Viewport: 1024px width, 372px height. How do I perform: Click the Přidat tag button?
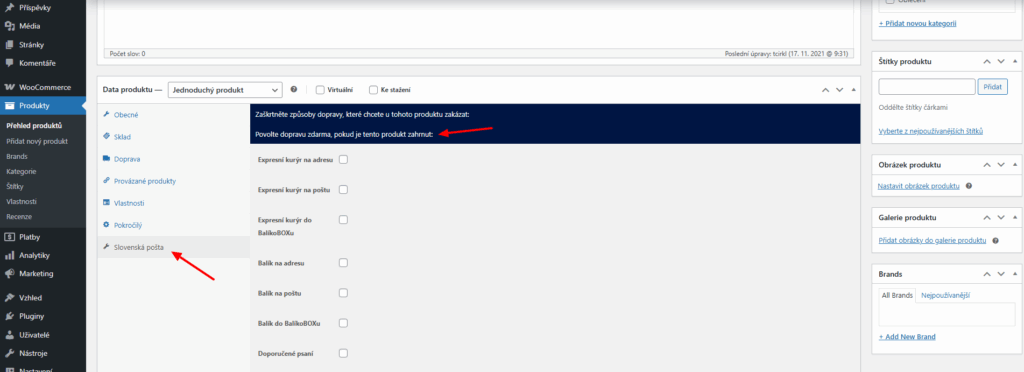(992, 87)
